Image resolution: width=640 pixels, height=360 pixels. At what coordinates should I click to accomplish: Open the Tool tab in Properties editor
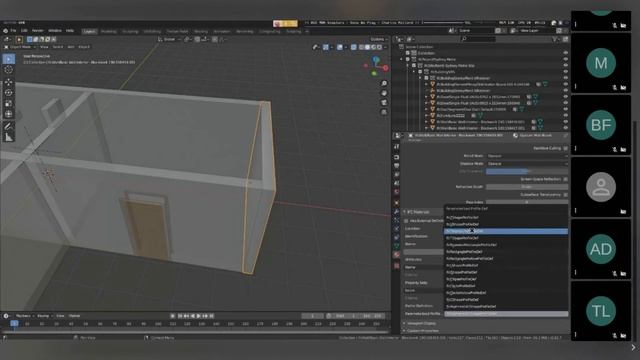[396, 147]
